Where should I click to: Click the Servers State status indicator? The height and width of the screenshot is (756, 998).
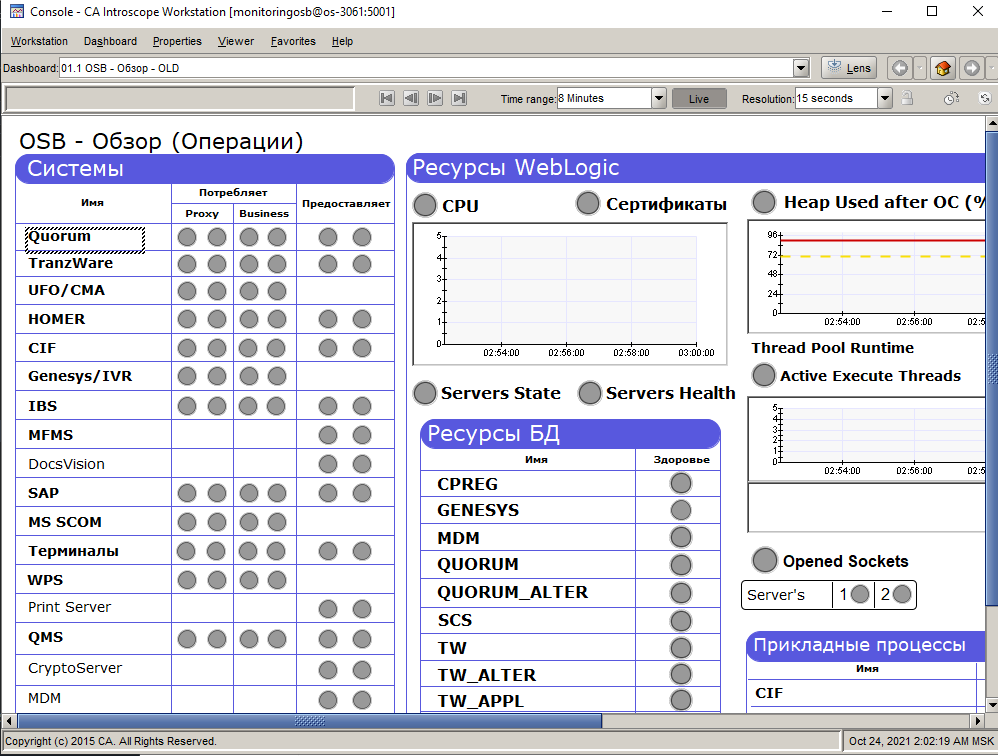(425, 393)
